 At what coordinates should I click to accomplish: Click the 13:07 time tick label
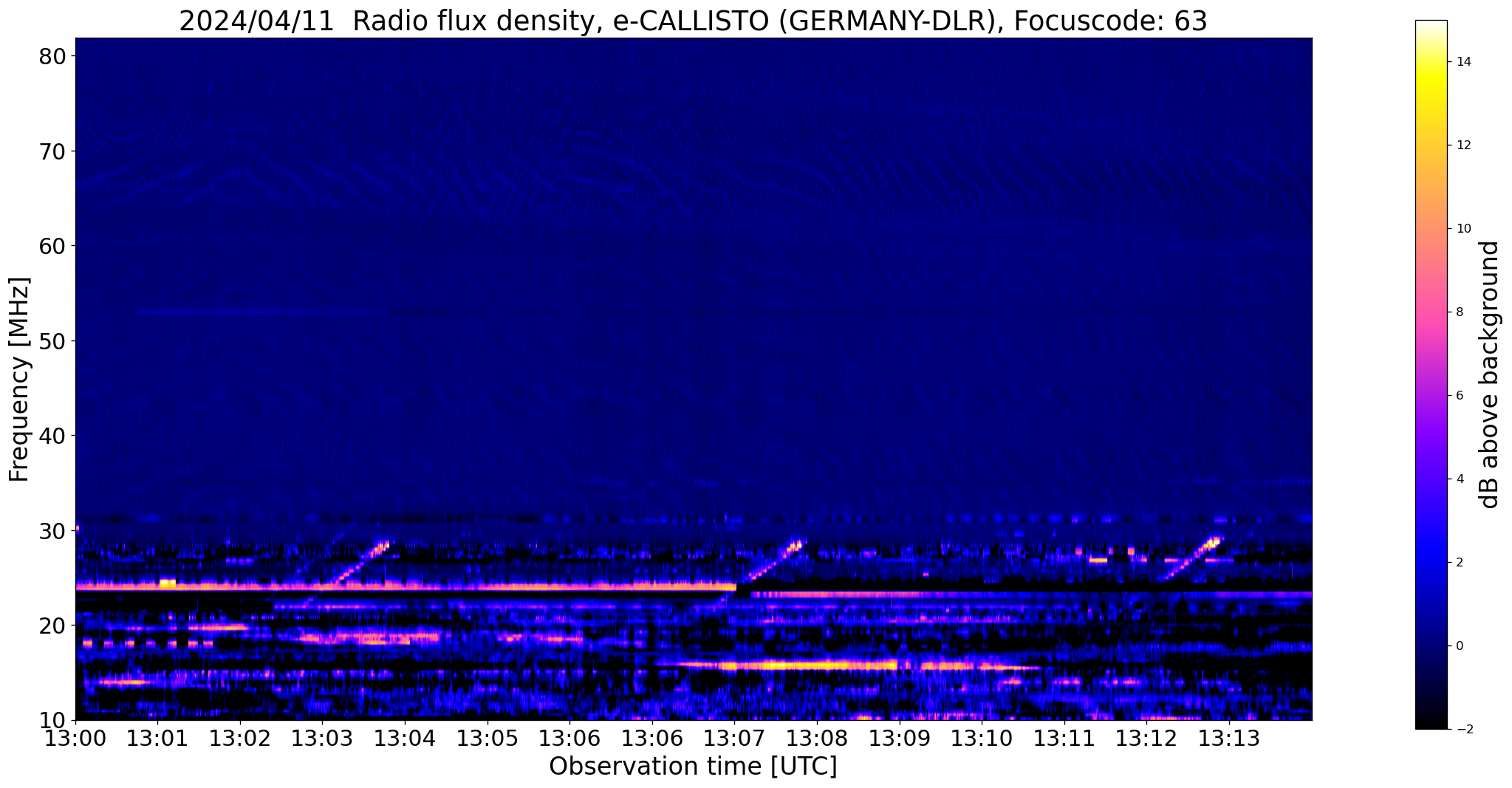tap(735, 739)
